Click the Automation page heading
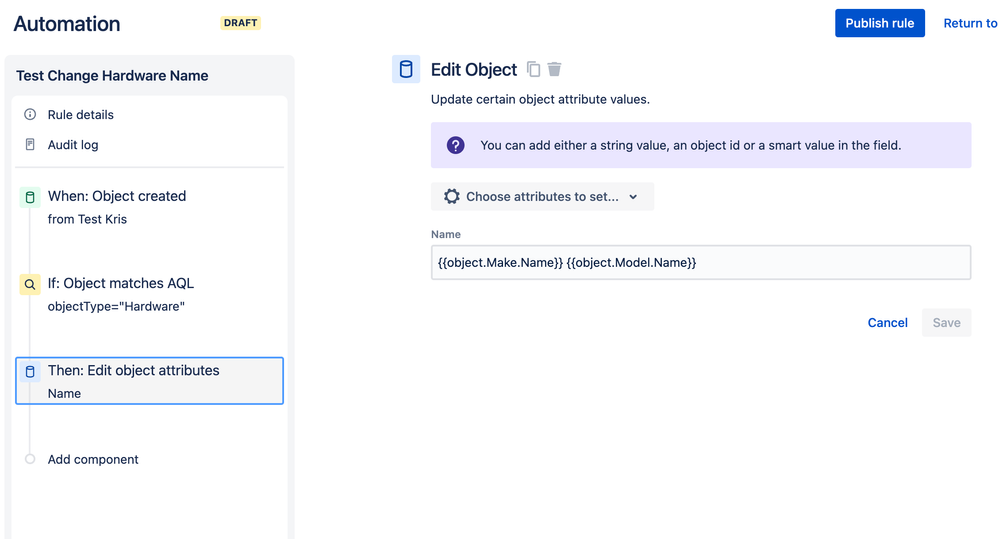 point(67,24)
